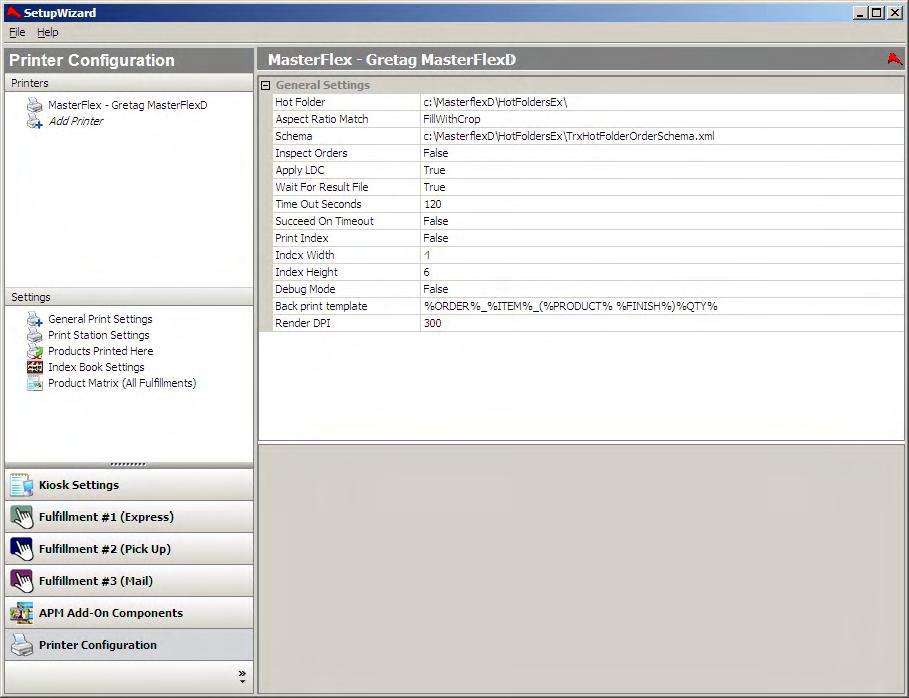
Task: Click the Products Printed Here icon
Action: 35,351
